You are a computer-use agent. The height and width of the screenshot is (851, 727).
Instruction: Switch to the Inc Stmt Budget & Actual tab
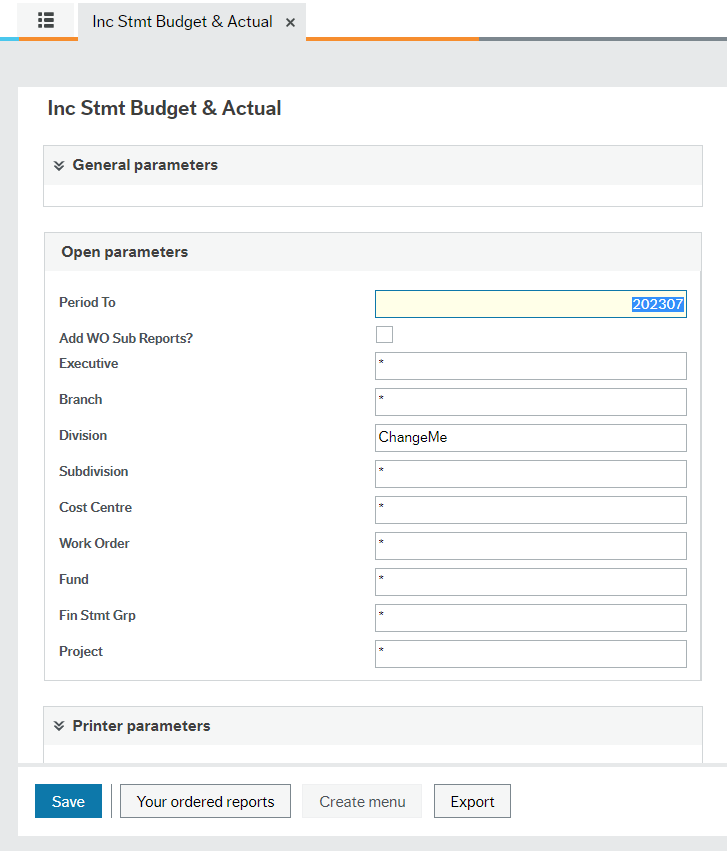pyautogui.click(x=181, y=21)
